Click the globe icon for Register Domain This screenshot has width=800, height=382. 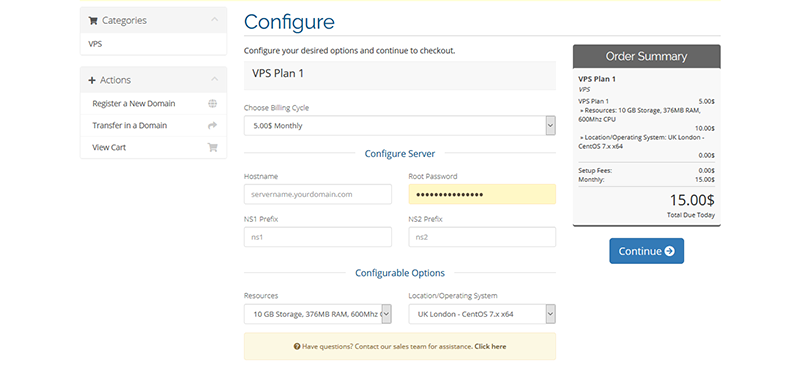213,104
